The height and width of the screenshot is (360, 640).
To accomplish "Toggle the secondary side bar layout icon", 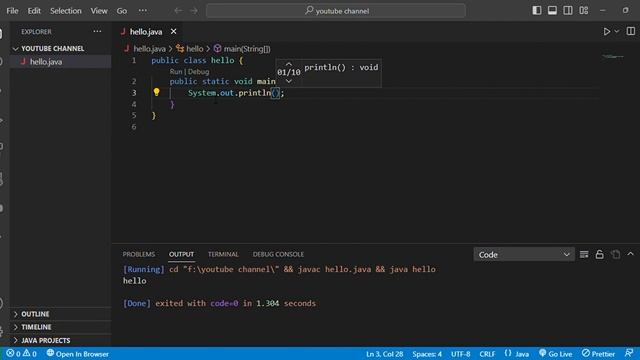I will pyautogui.click(x=568, y=11).
